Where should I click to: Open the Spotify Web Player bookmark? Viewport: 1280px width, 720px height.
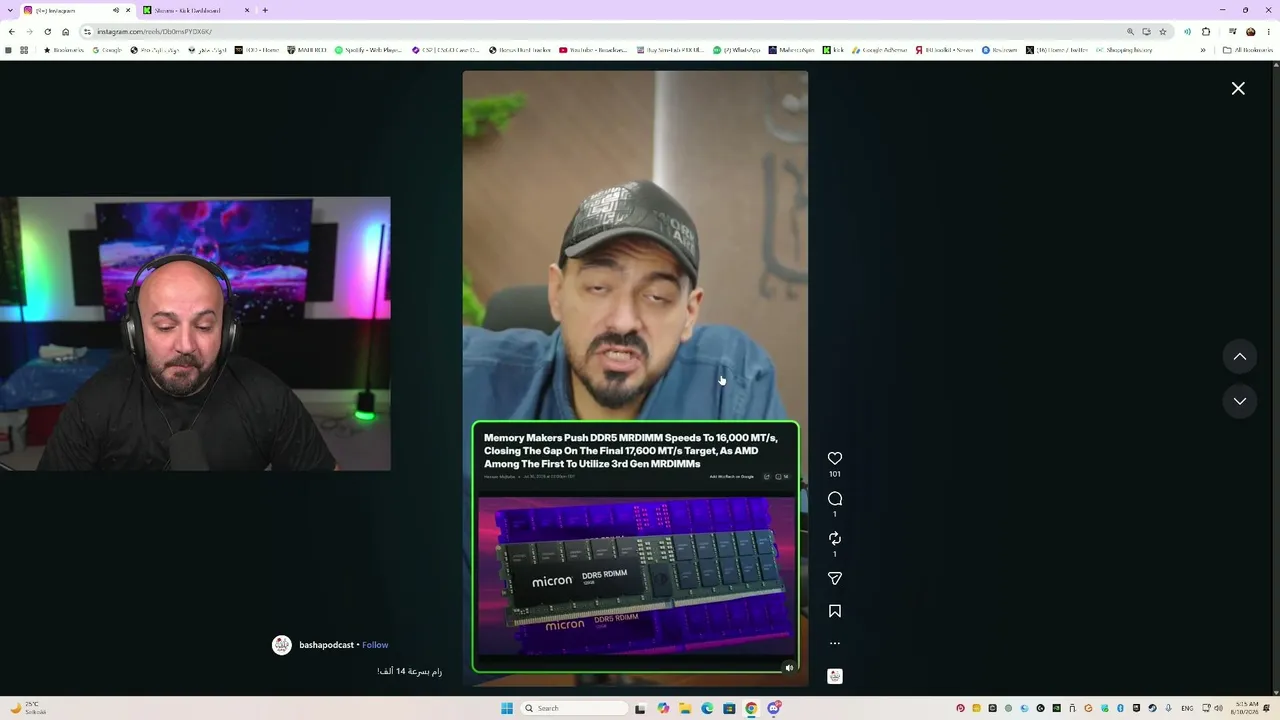[369, 50]
